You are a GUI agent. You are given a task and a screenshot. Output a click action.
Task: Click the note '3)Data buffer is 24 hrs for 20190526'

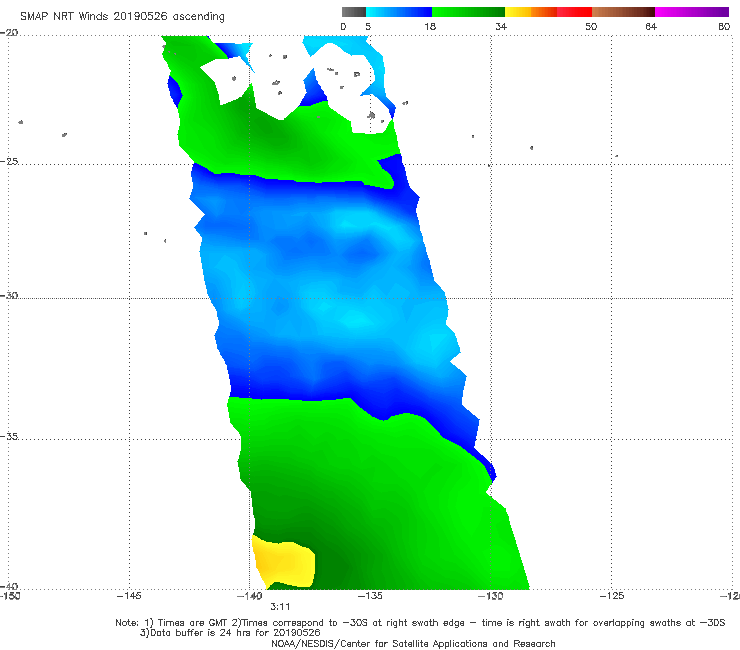(x=230, y=633)
